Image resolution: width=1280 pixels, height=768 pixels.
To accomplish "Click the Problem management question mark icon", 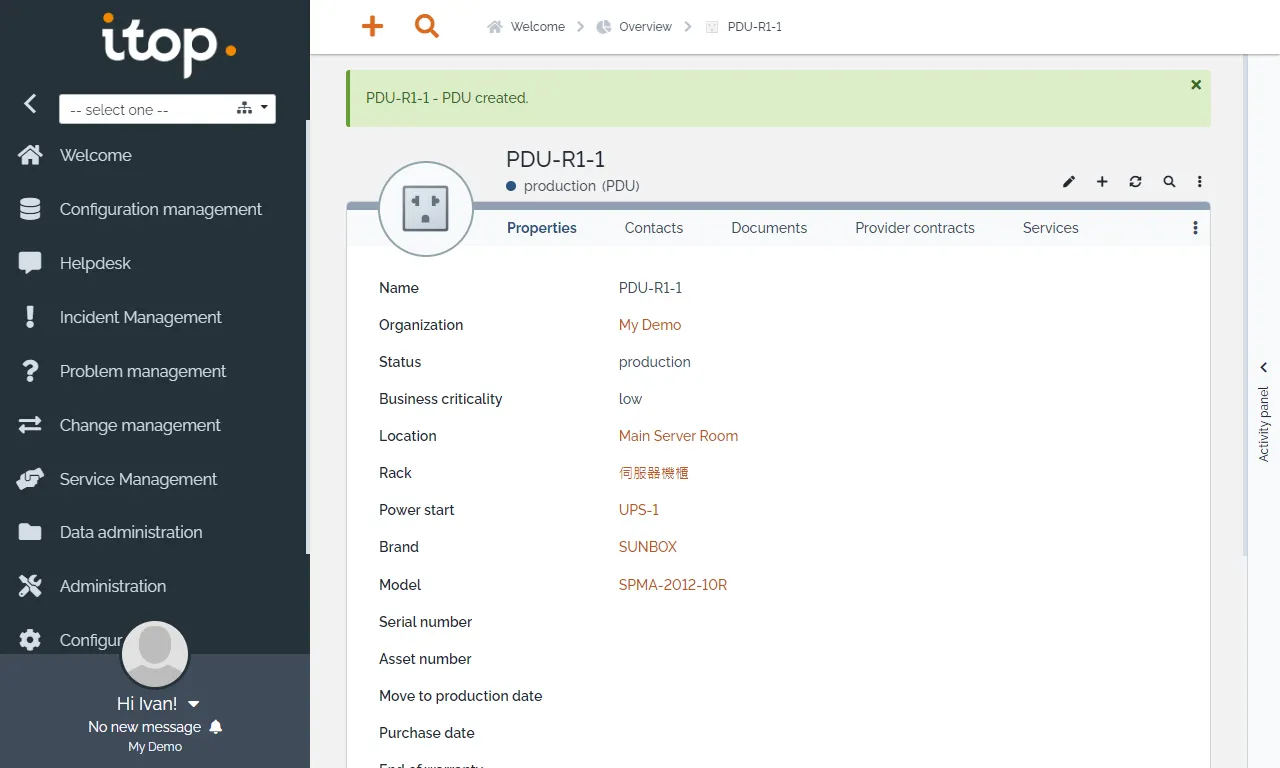I will (x=30, y=371).
